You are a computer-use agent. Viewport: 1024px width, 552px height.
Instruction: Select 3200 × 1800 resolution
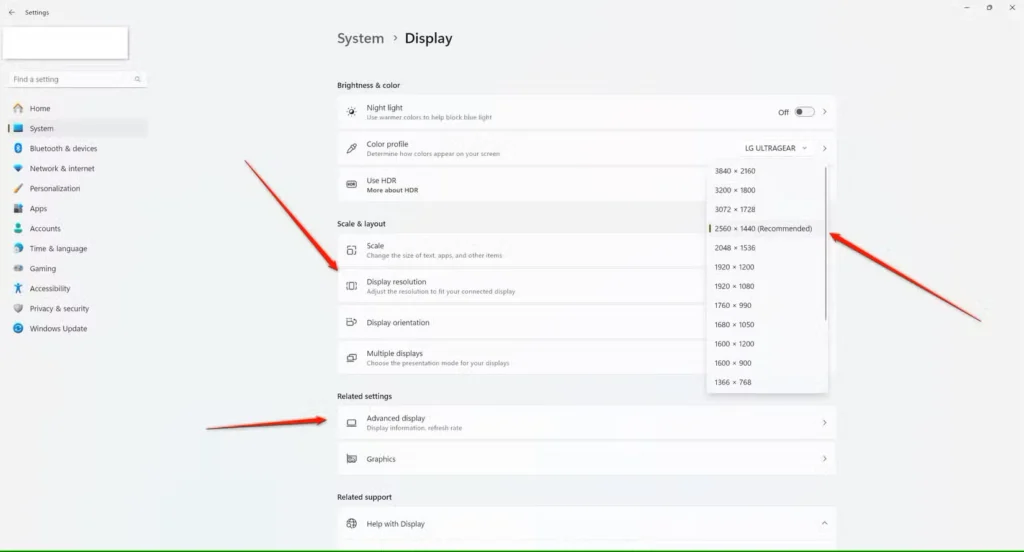point(765,190)
